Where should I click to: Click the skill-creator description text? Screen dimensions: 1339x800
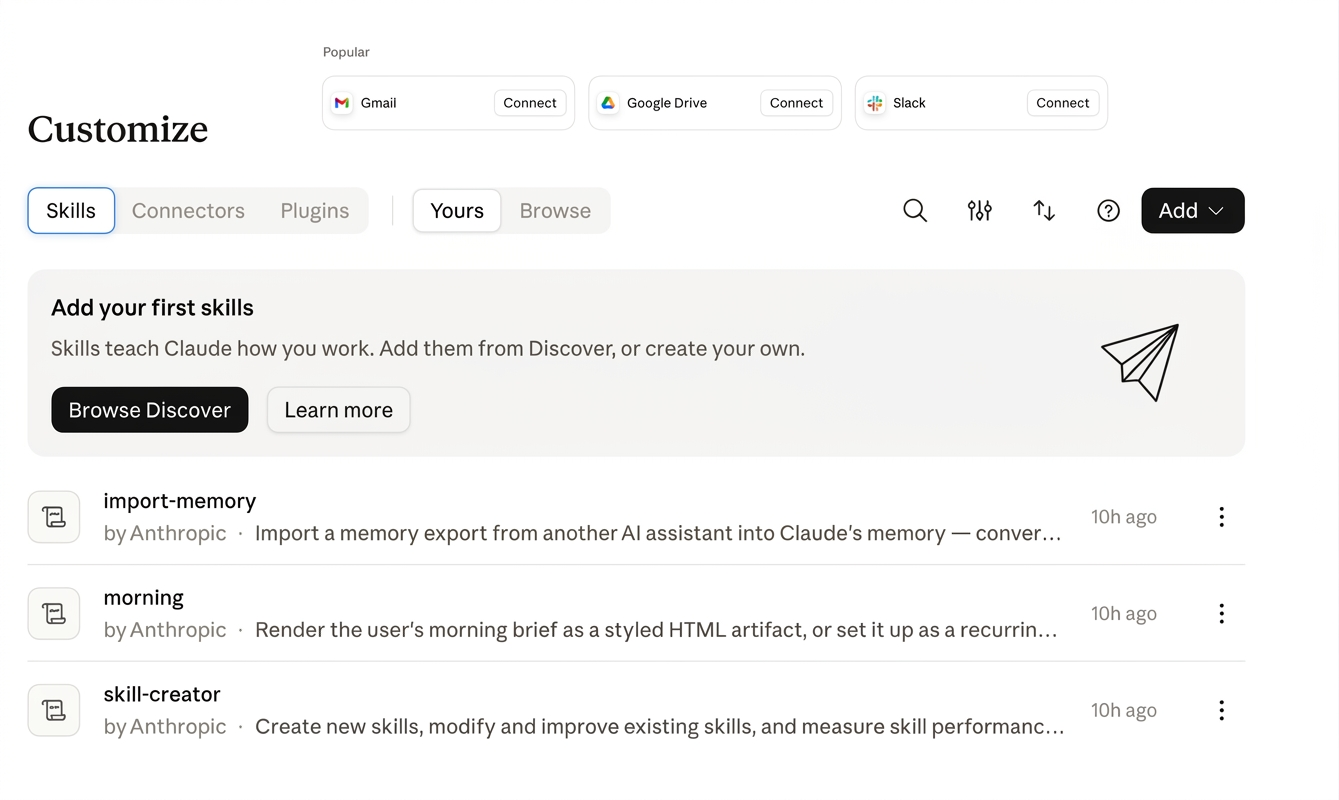click(x=660, y=727)
